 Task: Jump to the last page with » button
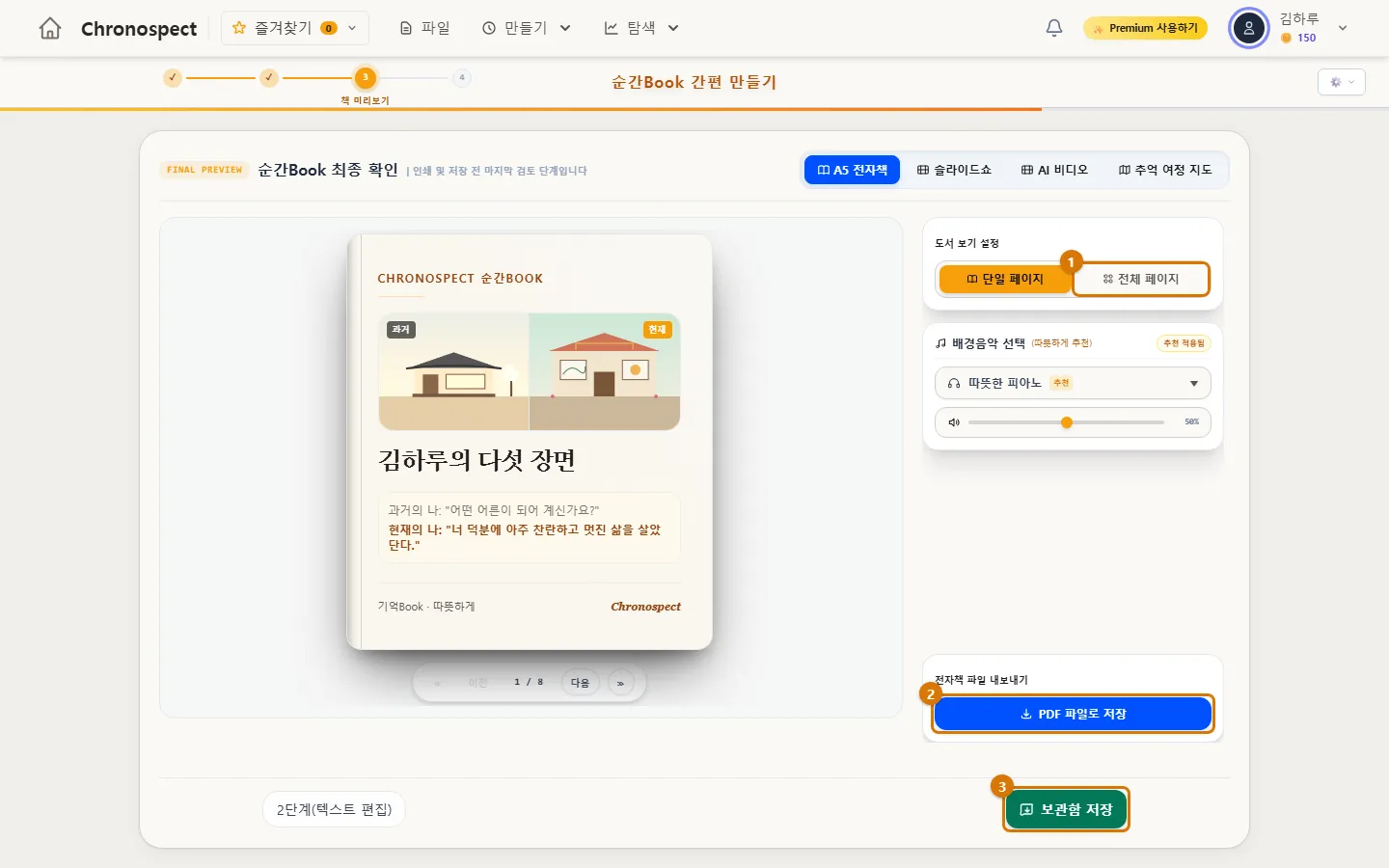tap(620, 683)
